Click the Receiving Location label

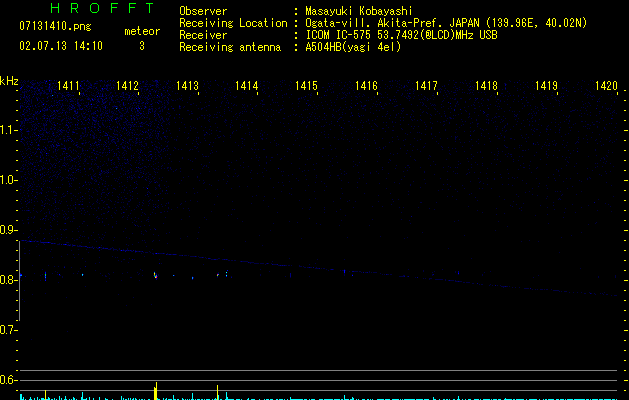(233, 23)
